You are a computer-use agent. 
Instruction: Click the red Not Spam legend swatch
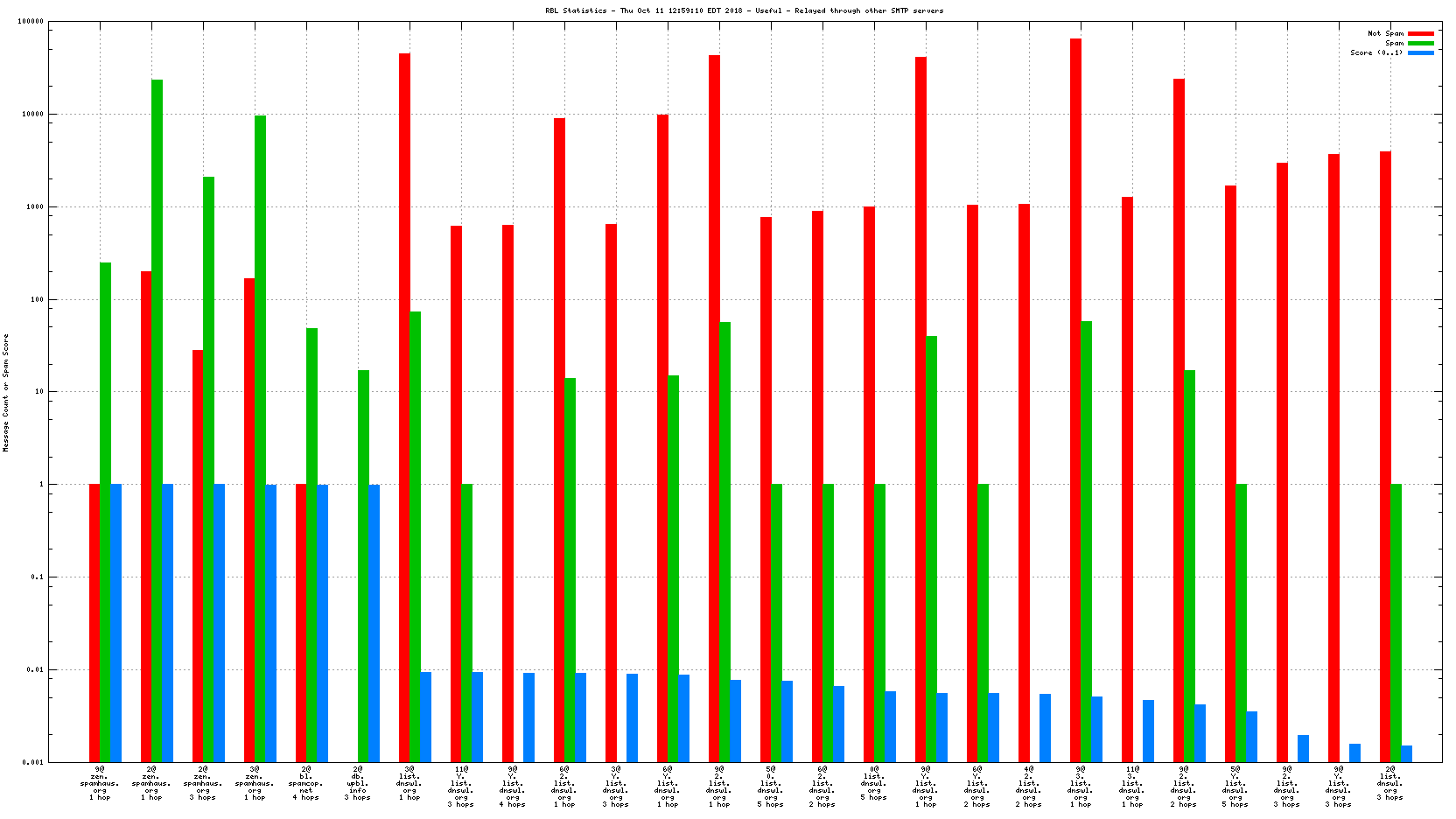pyautogui.click(x=1420, y=33)
